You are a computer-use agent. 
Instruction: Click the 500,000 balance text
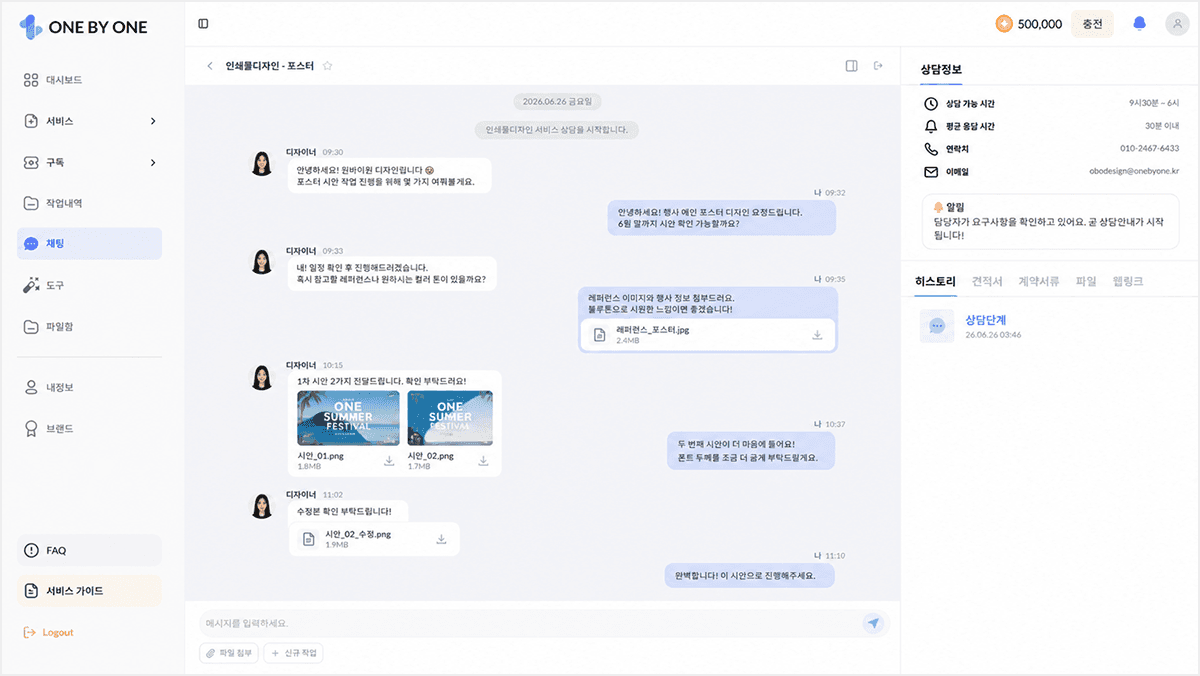tap(1040, 24)
